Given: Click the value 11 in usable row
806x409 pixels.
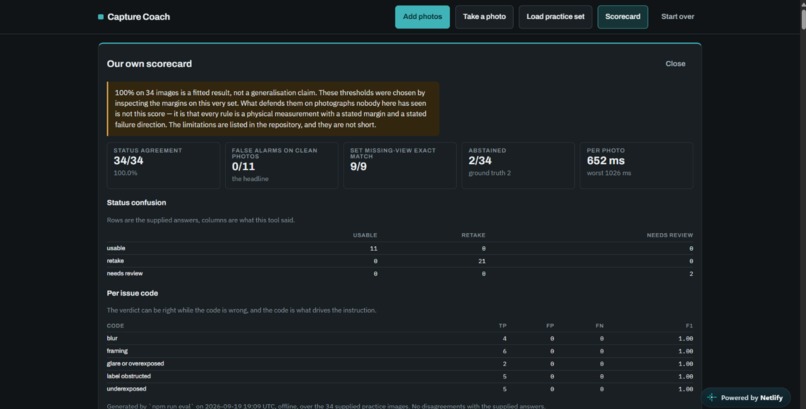Looking at the screenshot, I should click(374, 249).
